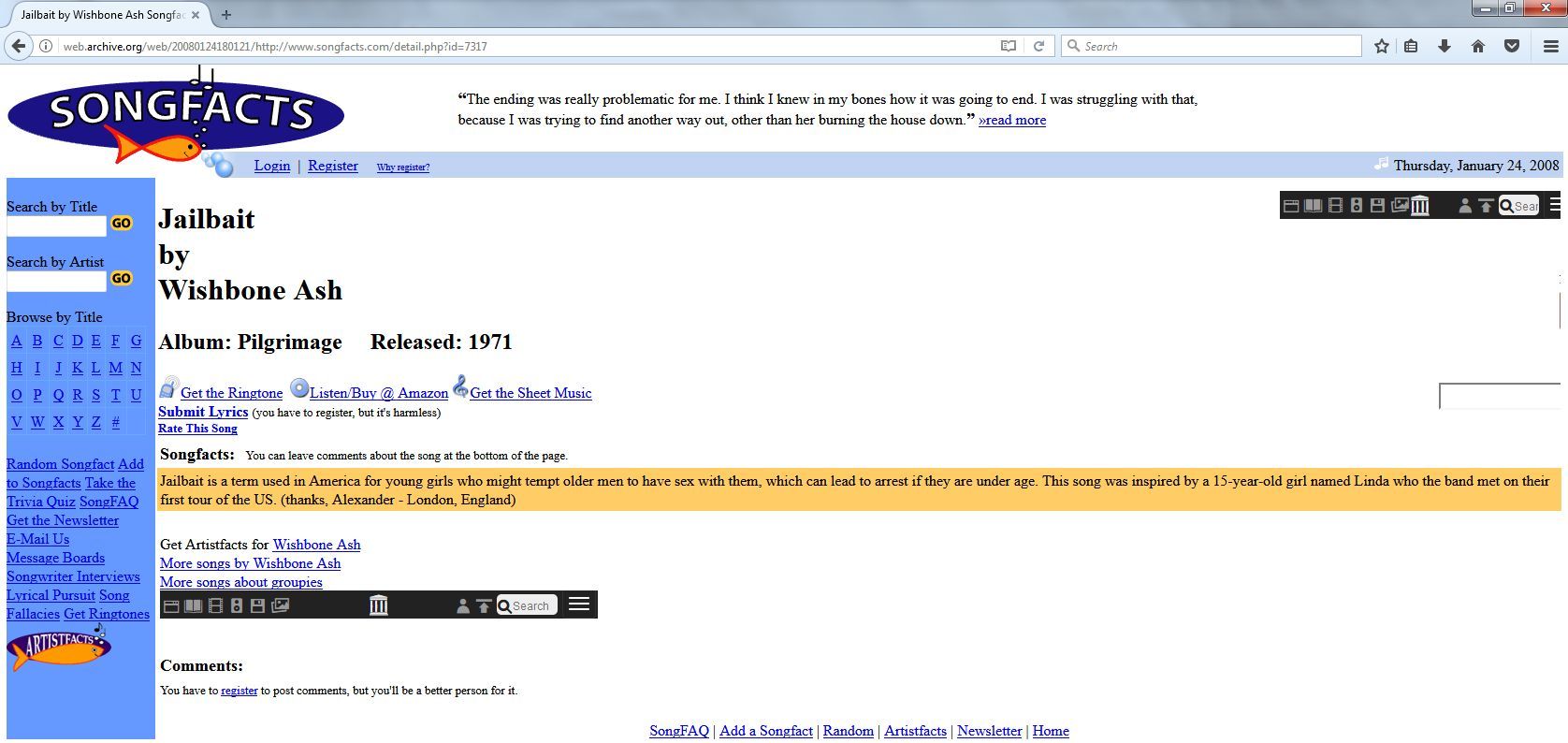This screenshot has height=743, width=1568.
Task: Follow the '»read more' quote link
Action: (x=1012, y=120)
